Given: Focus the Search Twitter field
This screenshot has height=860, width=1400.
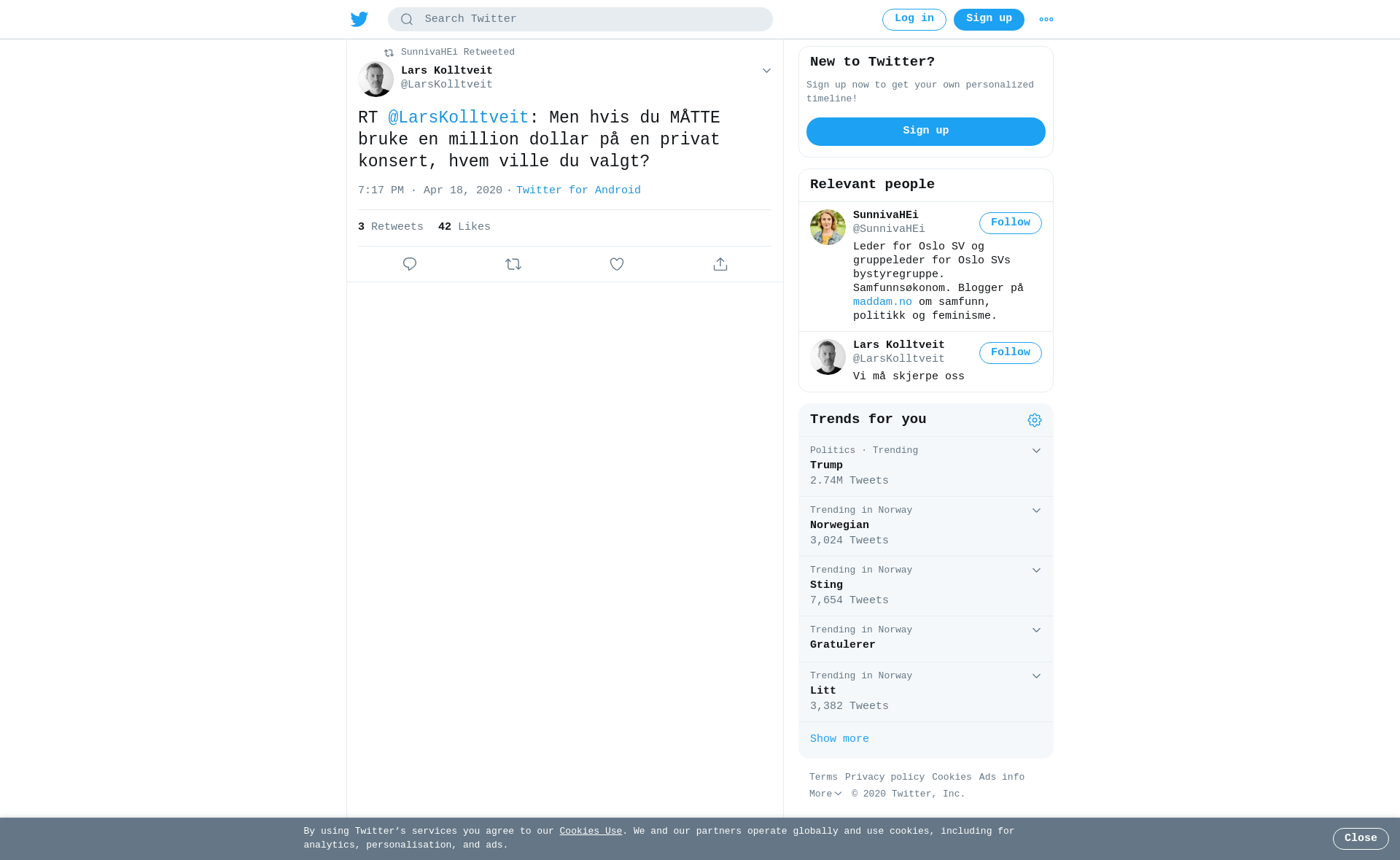Looking at the screenshot, I should coord(580,20).
